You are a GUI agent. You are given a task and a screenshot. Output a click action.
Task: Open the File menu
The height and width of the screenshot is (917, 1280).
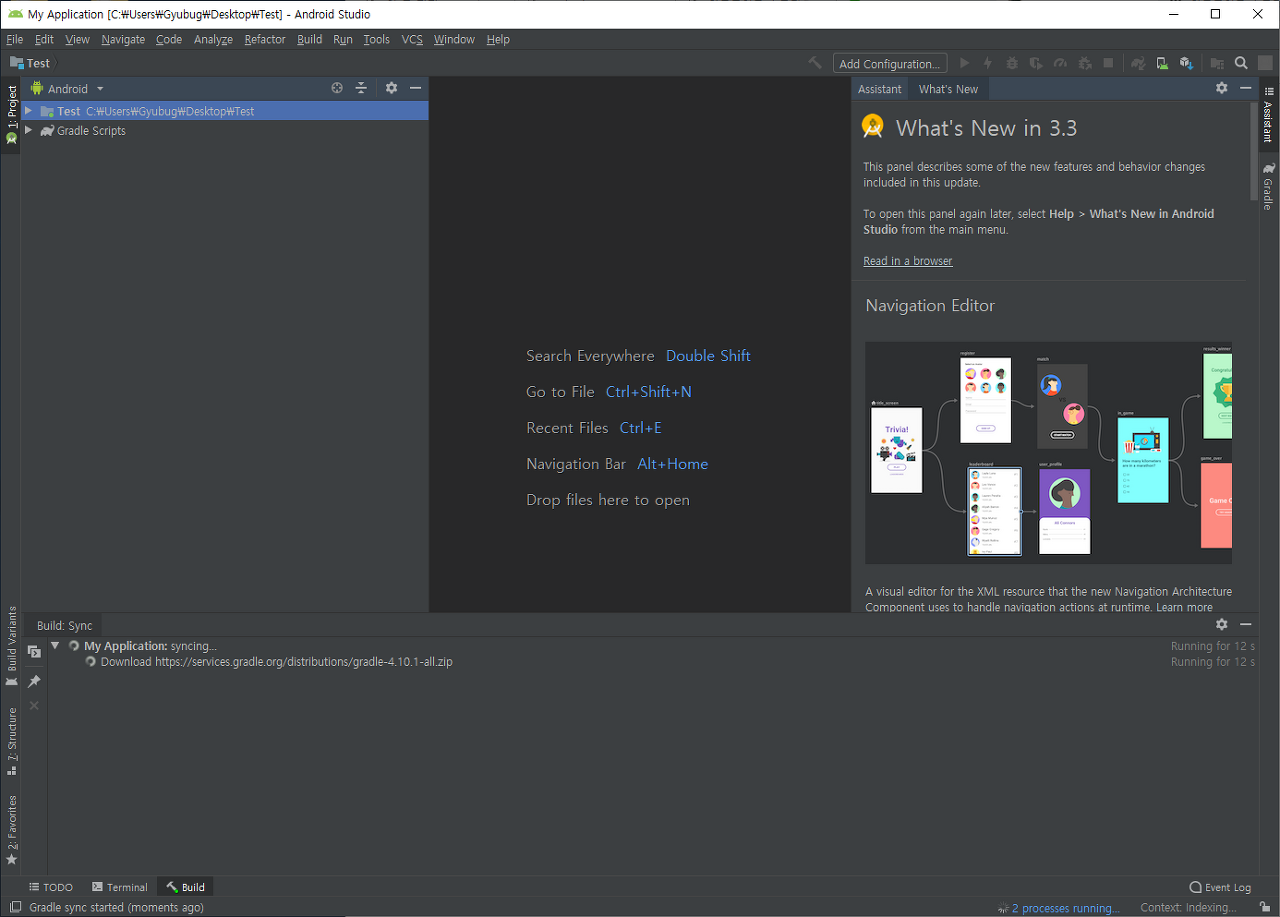14,39
